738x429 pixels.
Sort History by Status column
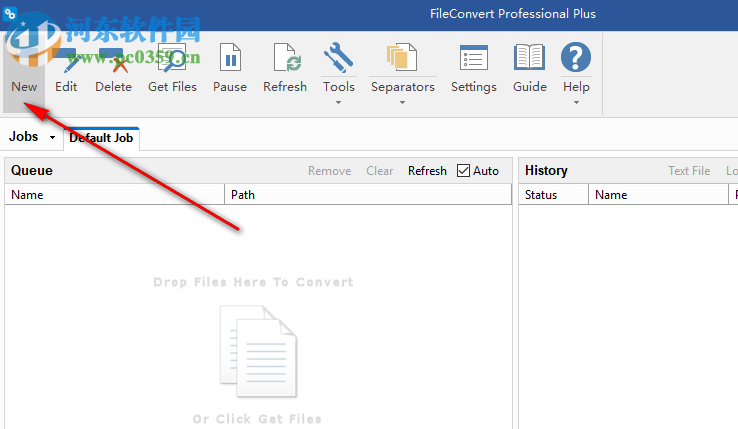554,194
